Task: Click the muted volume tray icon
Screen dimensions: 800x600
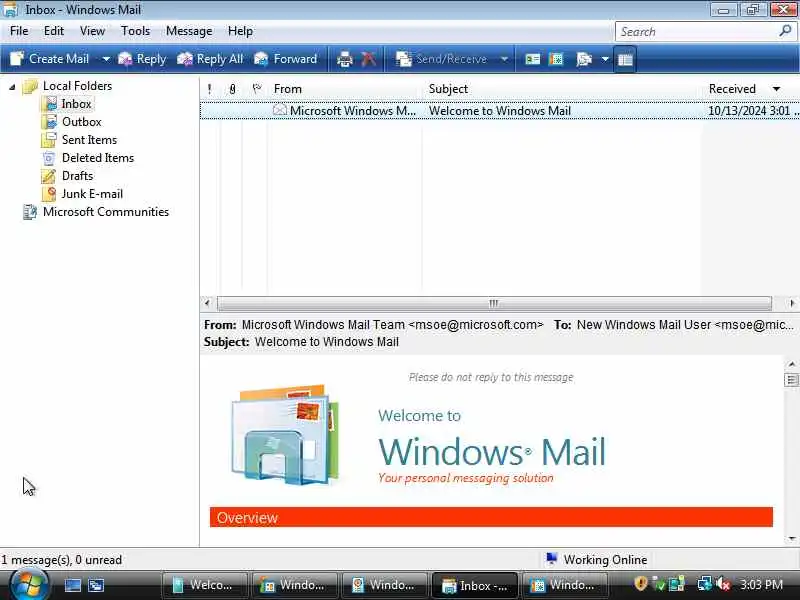Action: click(x=723, y=584)
